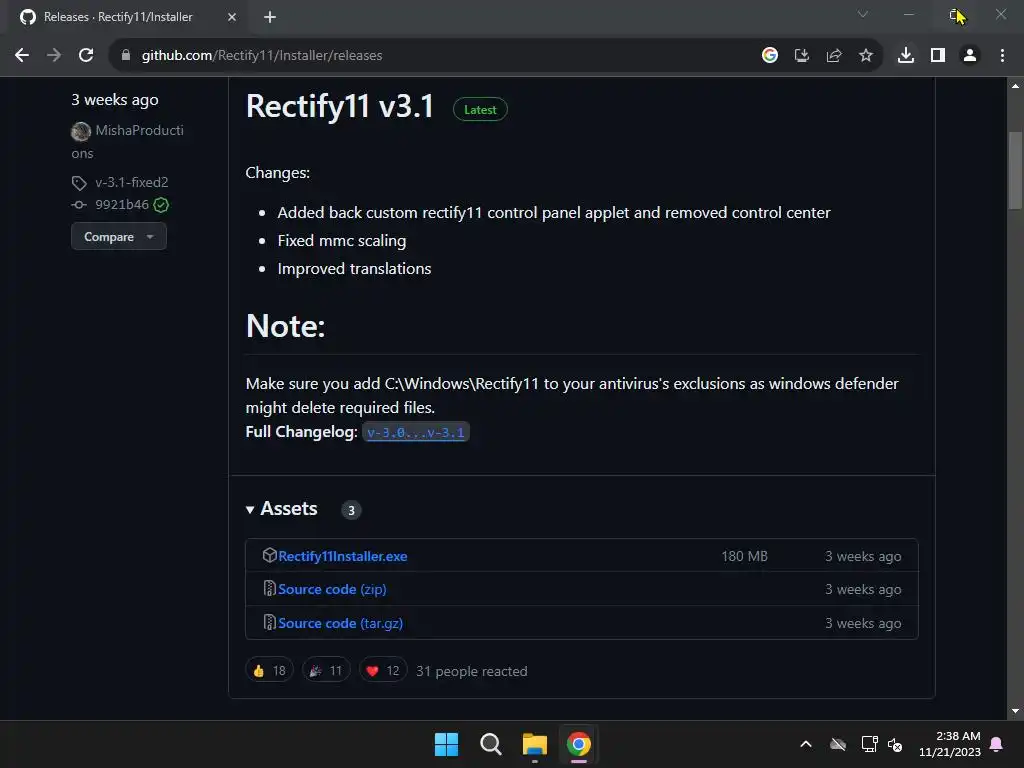Click 'Improved translations' bullet text
1024x768 pixels.
click(355, 269)
